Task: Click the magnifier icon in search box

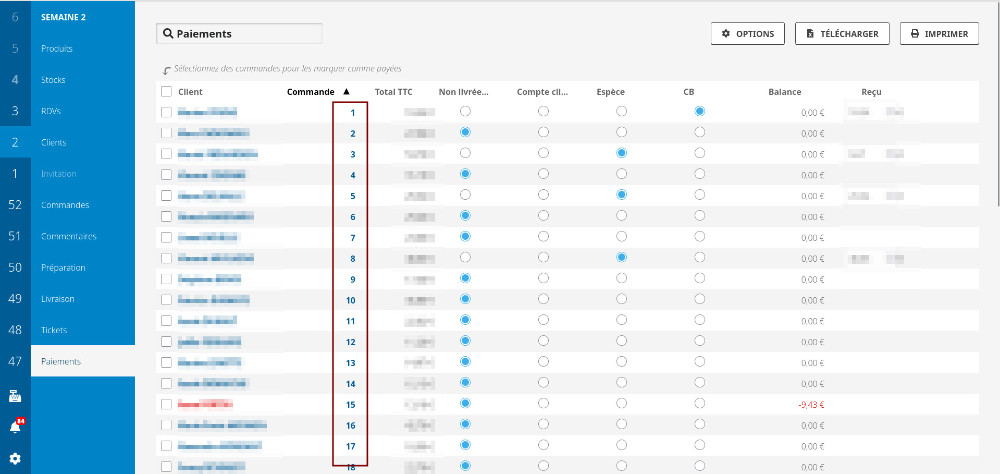Action: 167,34
